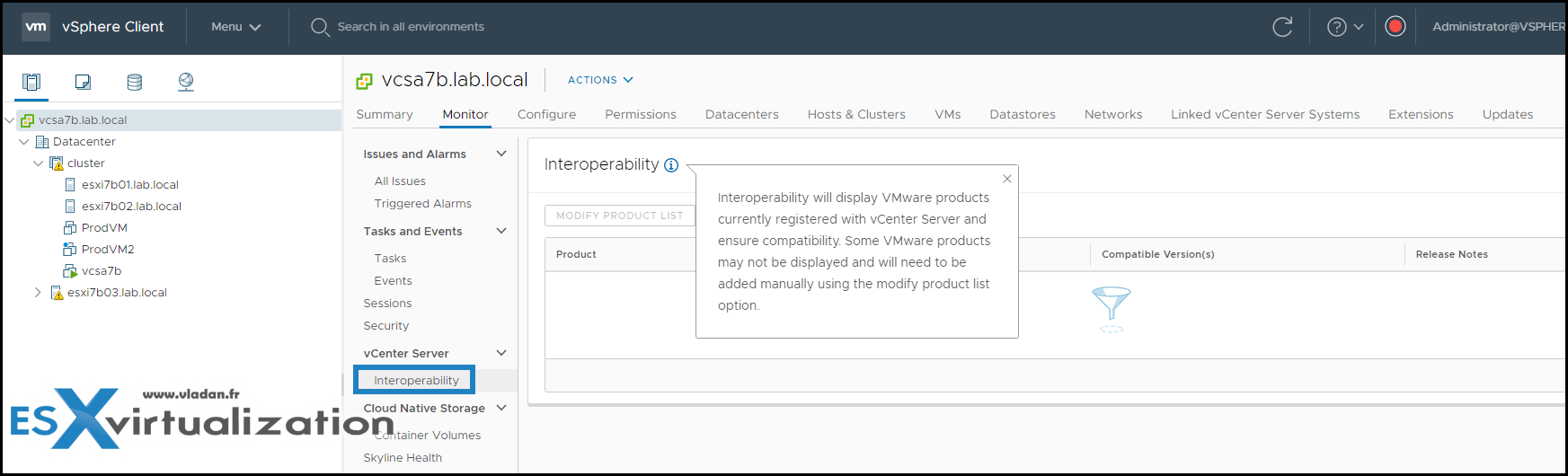Switch to the Extensions tab
The width and height of the screenshot is (1568, 476).
pos(1421,115)
